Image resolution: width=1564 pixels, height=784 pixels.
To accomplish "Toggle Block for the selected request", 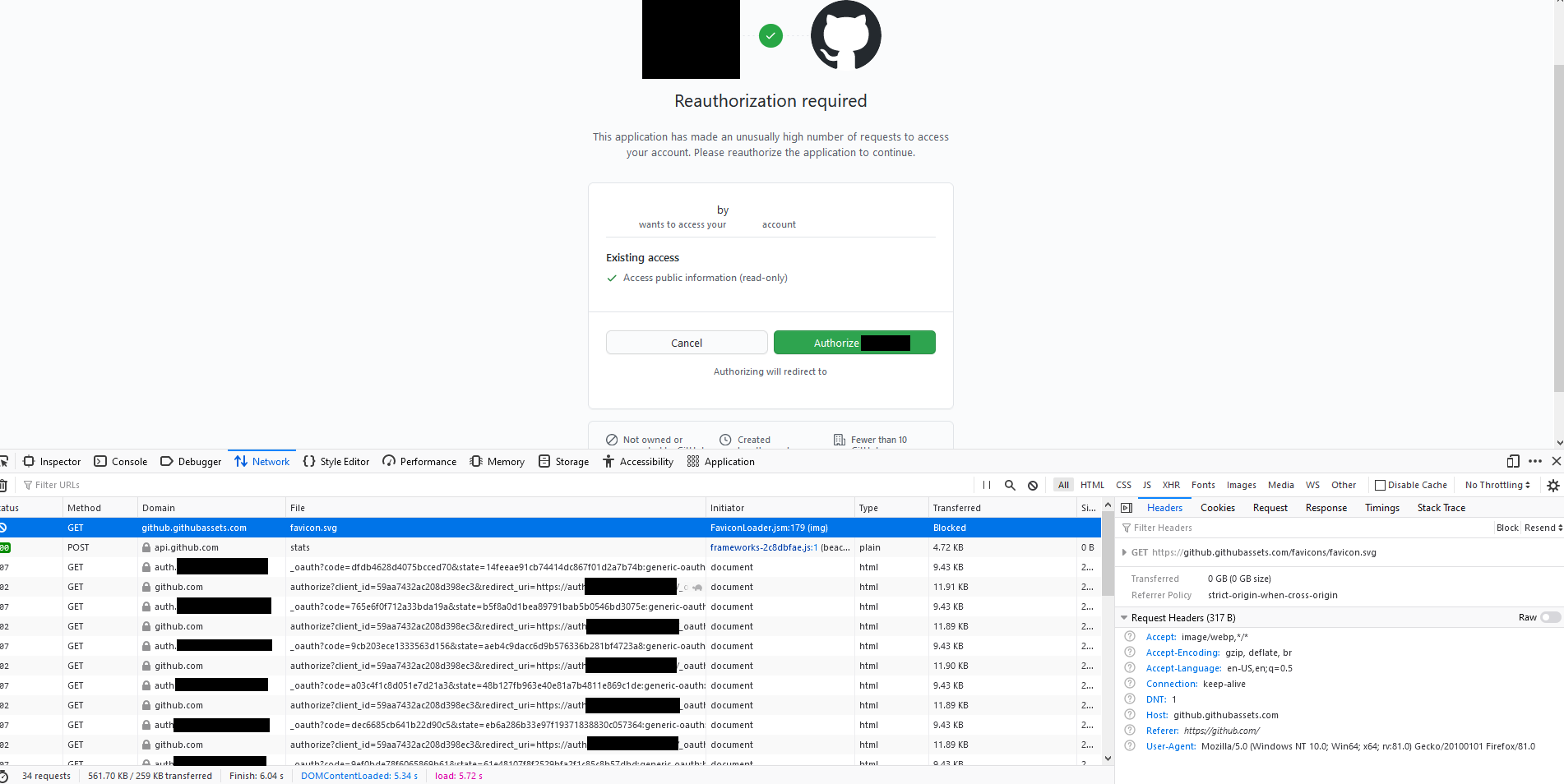I will [x=1507, y=527].
